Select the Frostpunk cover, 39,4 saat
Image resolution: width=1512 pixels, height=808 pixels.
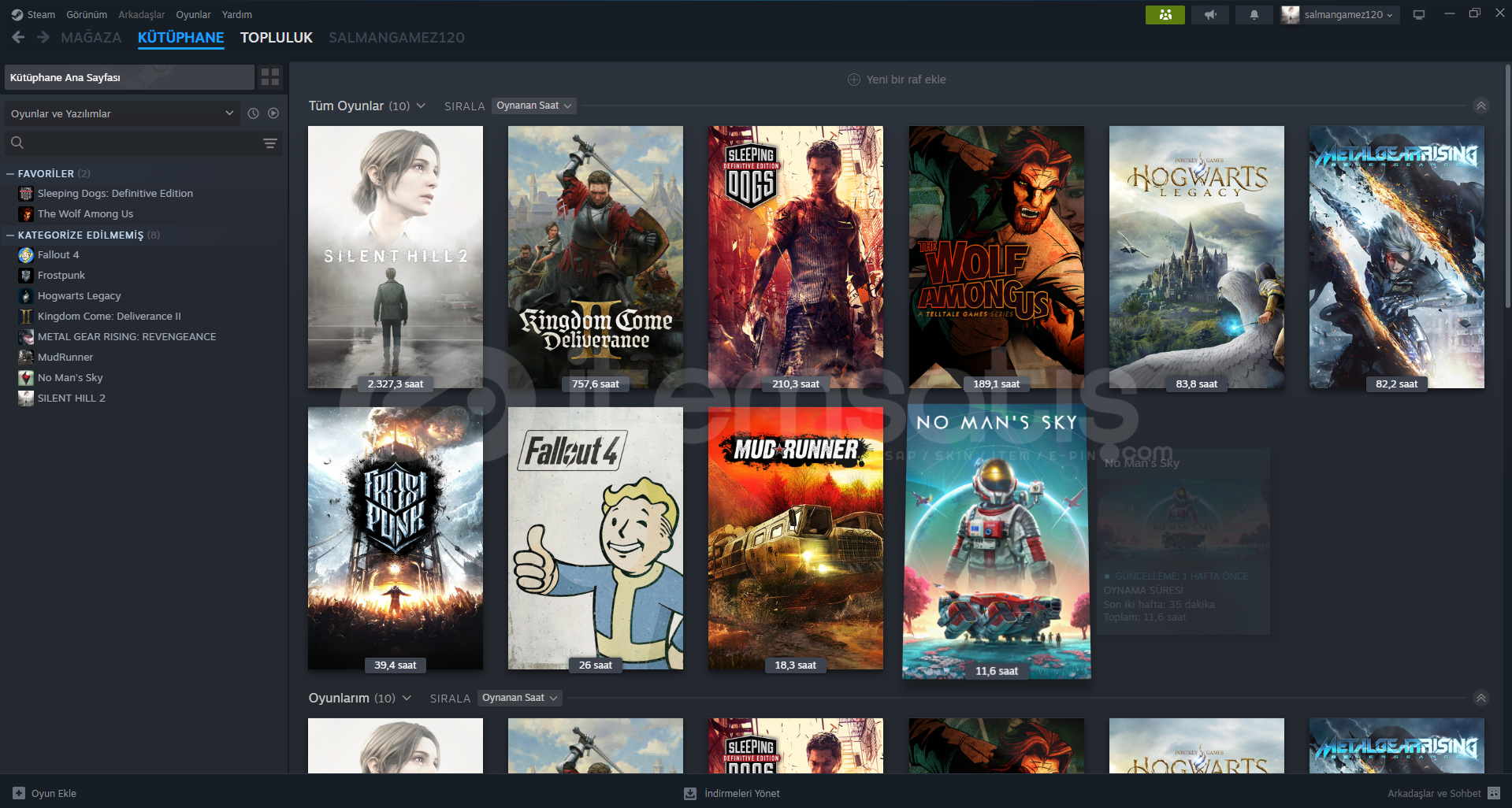396,539
